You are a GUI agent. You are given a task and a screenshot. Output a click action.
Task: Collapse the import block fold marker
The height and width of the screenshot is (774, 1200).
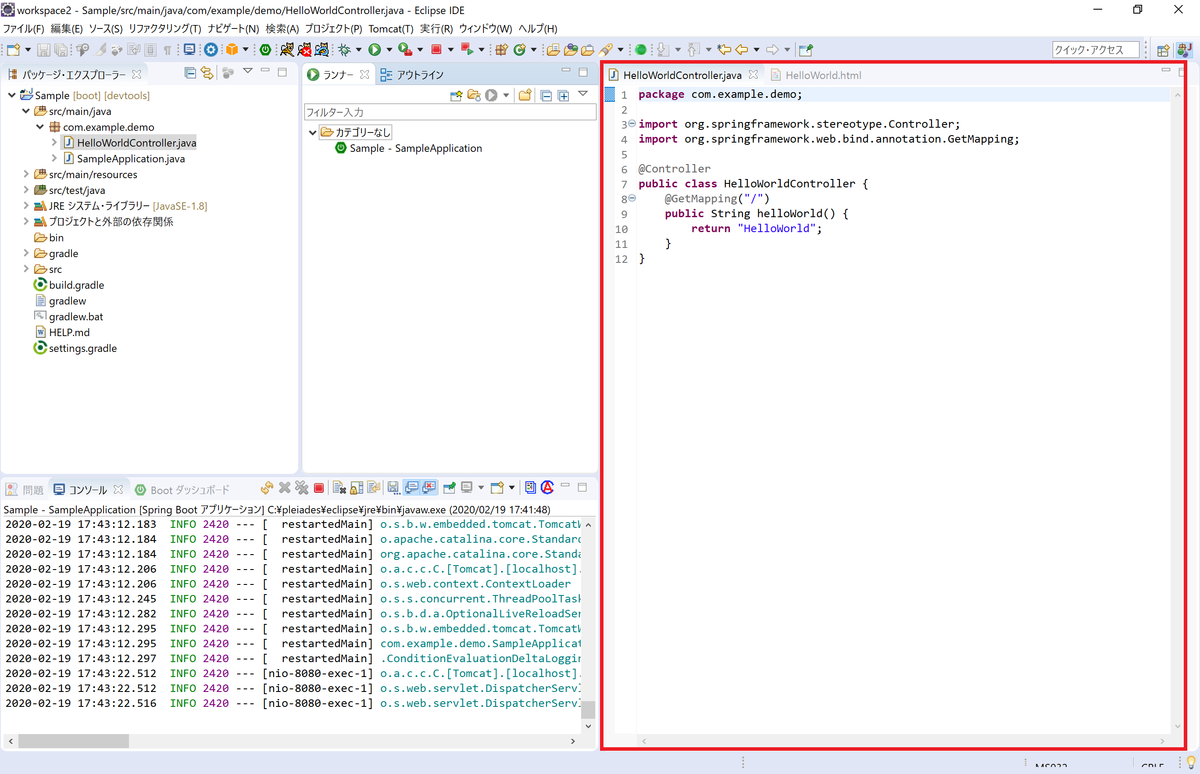point(632,123)
